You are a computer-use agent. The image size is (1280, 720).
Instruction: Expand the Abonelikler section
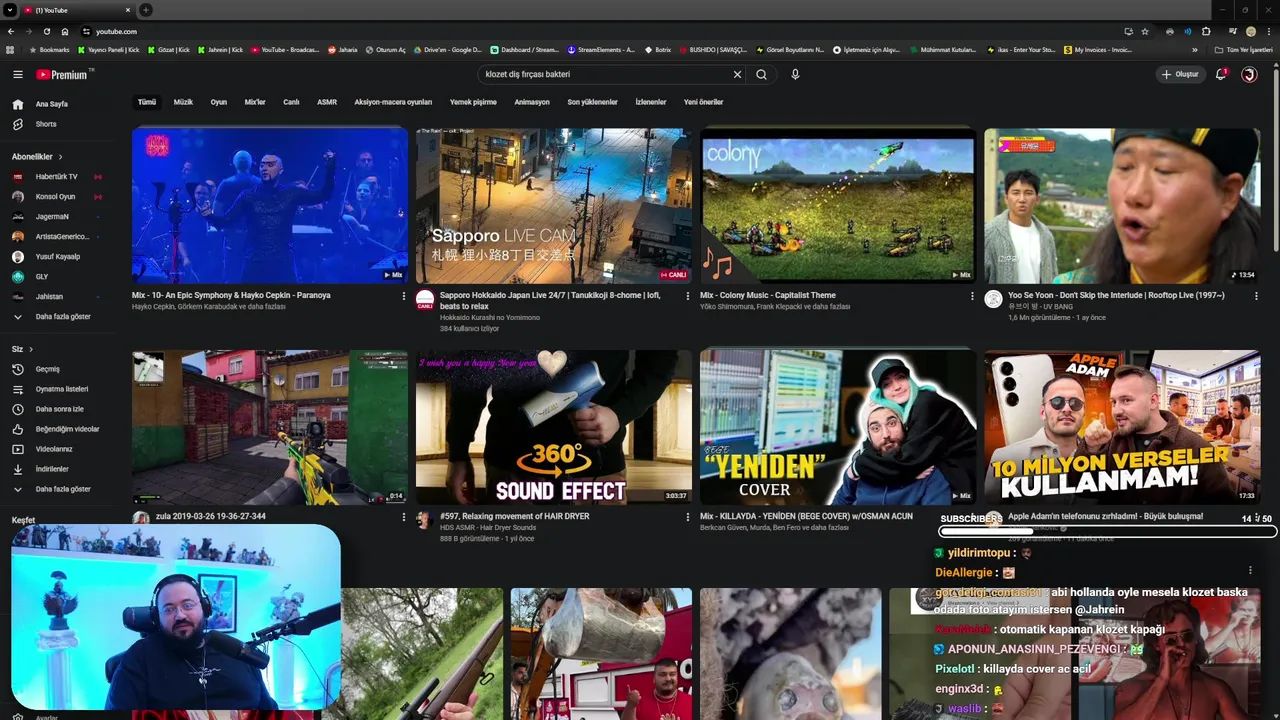(x=37, y=157)
